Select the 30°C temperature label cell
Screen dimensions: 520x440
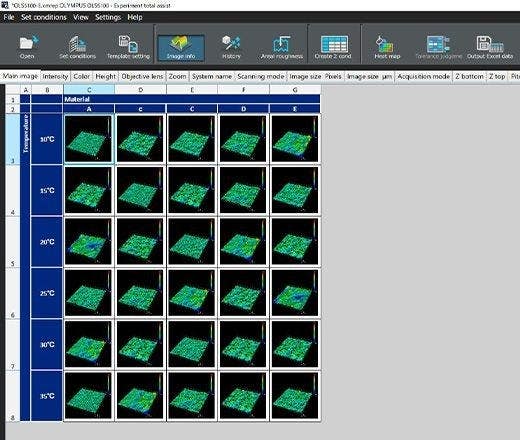point(47,344)
